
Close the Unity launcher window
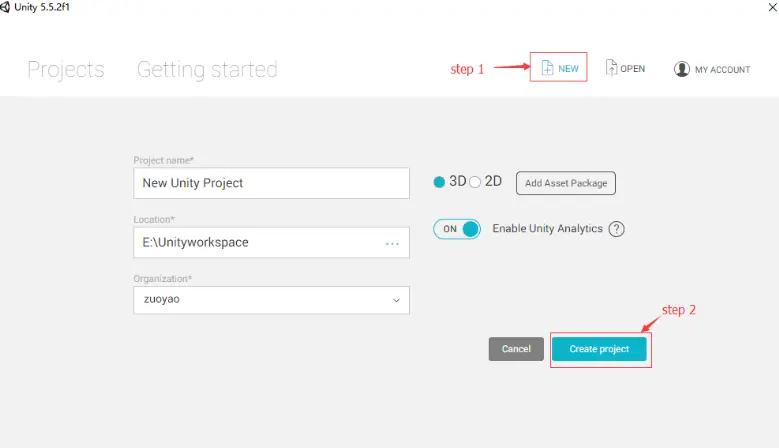(x=773, y=7)
